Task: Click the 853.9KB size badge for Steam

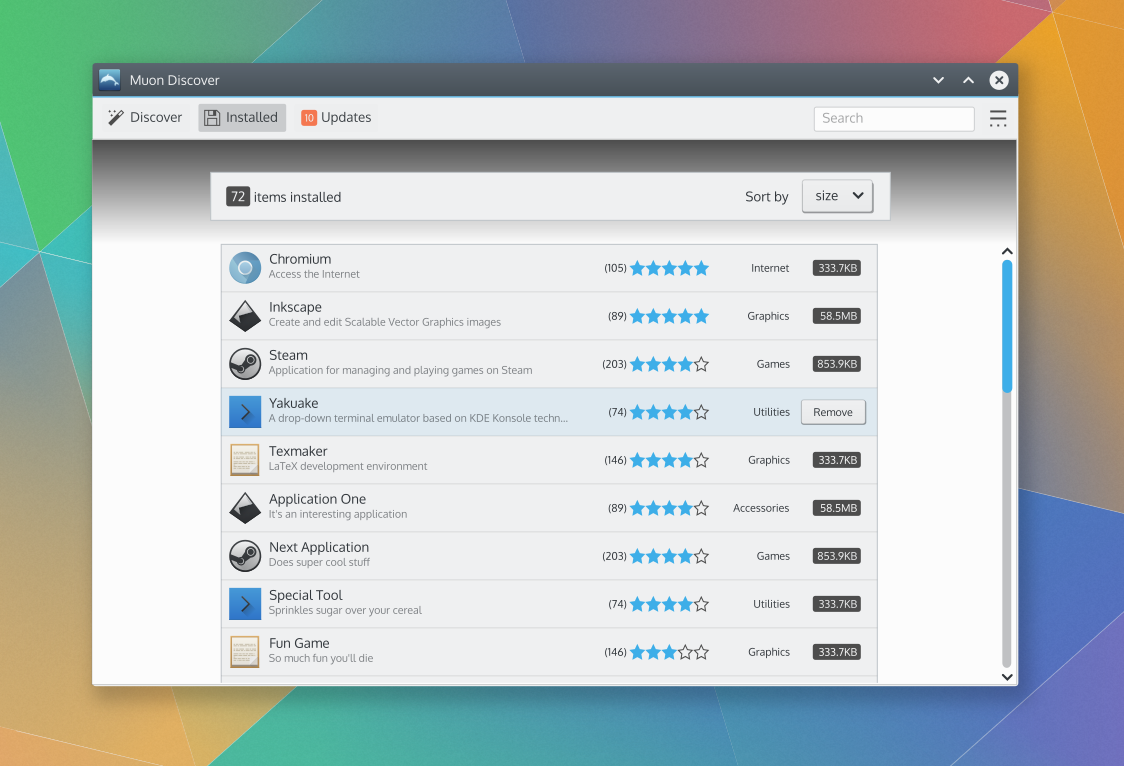Action: [836, 364]
